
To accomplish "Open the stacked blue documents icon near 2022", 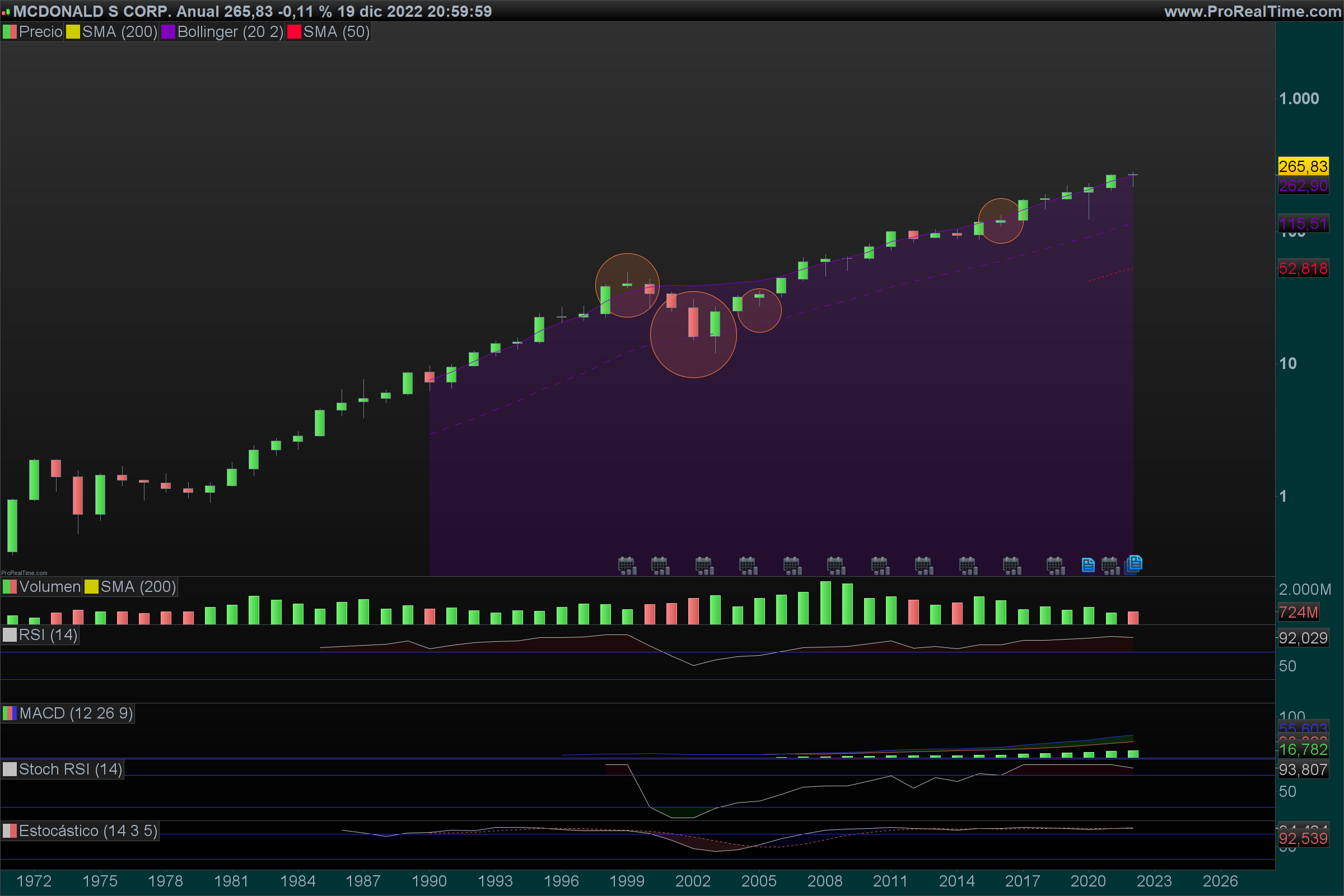I will click(x=1133, y=564).
